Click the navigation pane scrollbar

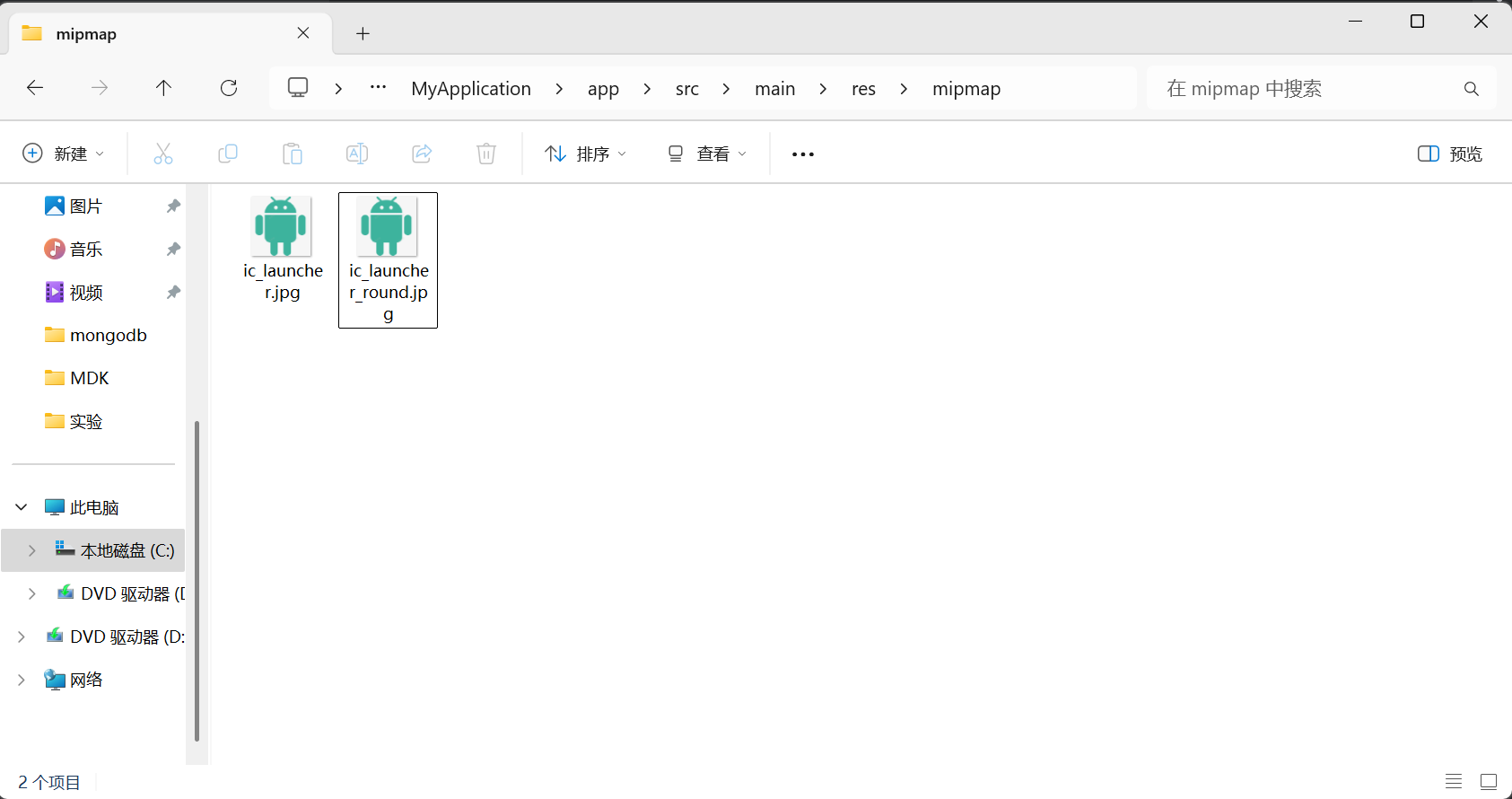(x=197, y=581)
